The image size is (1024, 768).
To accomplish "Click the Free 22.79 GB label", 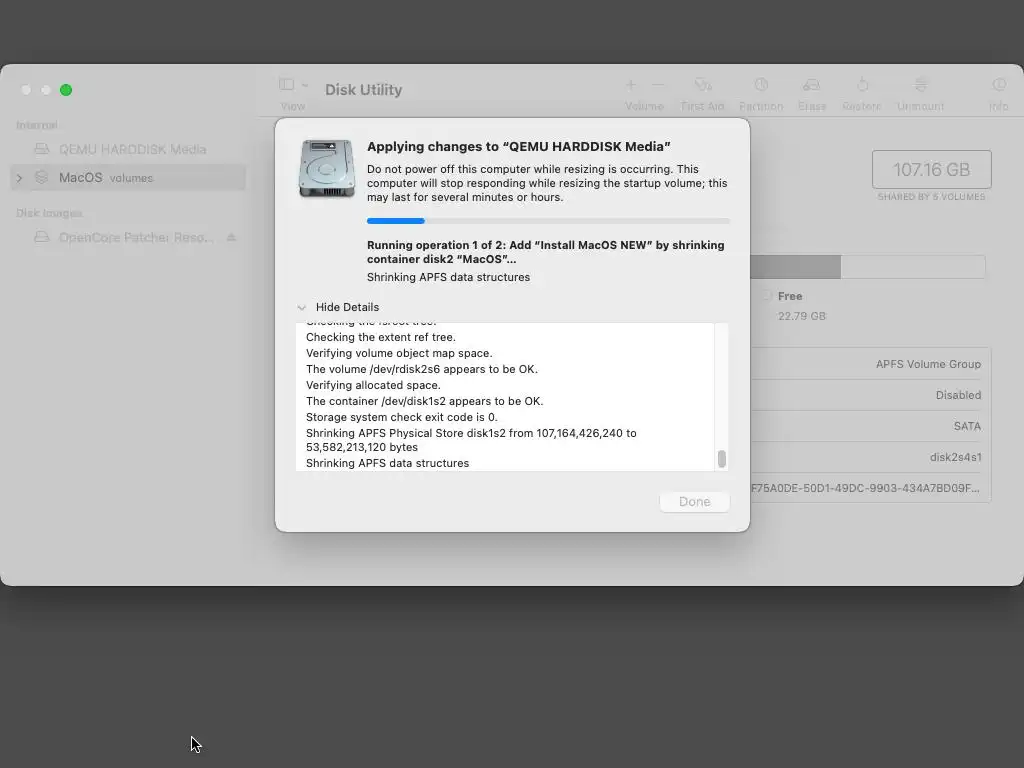I will tap(802, 306).
